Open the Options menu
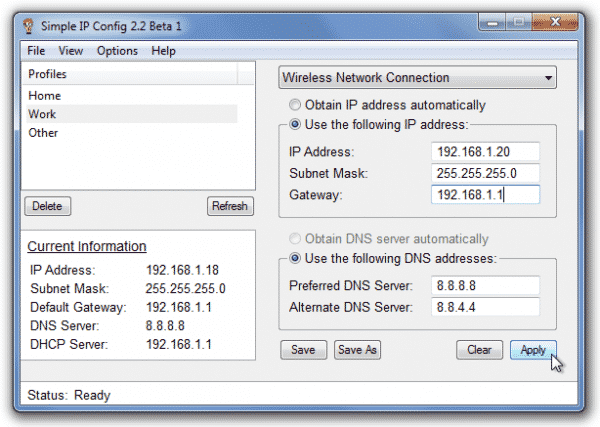Viewport: 600px width, 427px height. pyautogui.click(x=117, y=50)
